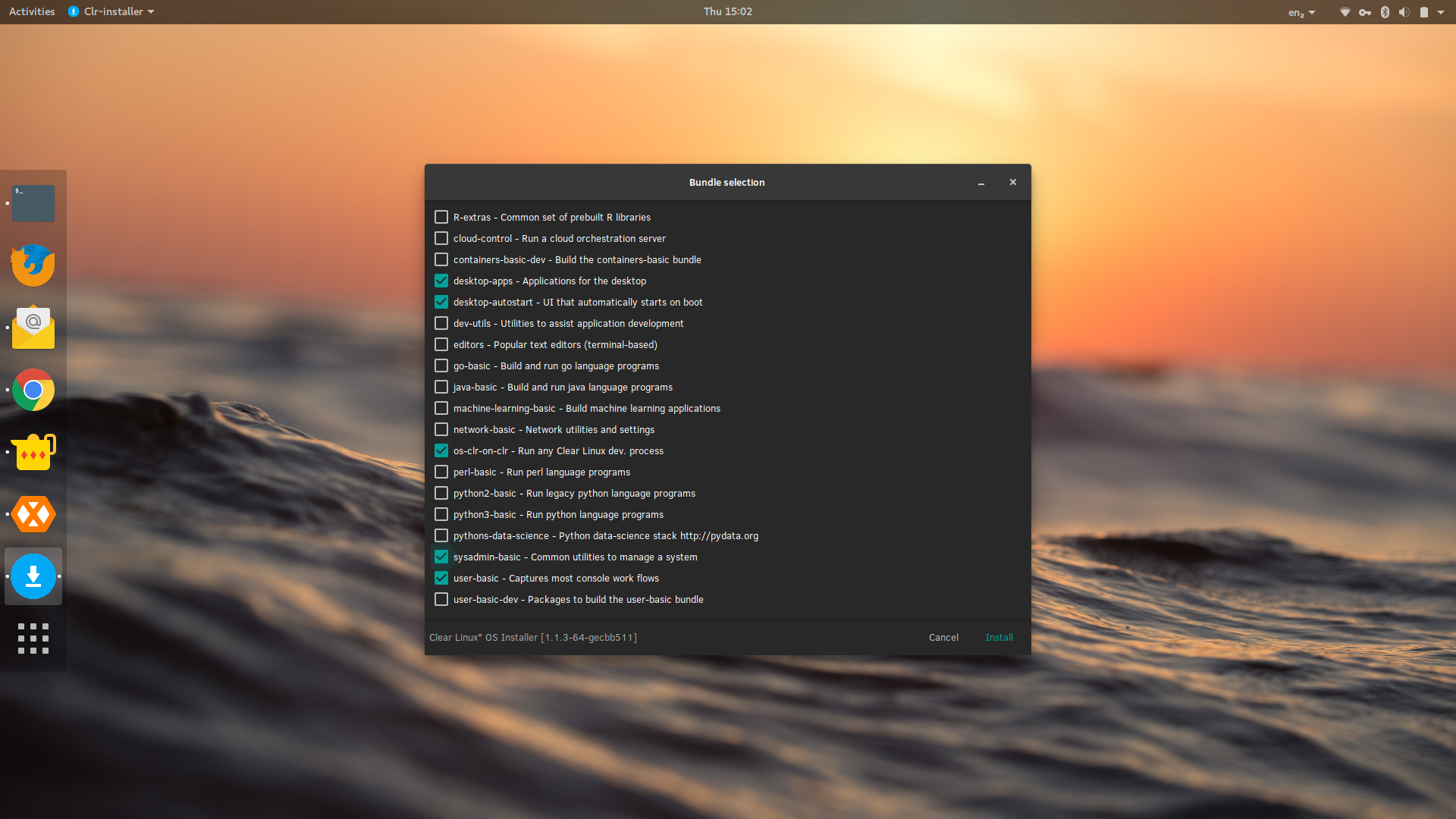This screenshot has height=819, width=1456.
Task: Uncheck os-clr-on-clr bundle
Action: [x=441, y=450]
